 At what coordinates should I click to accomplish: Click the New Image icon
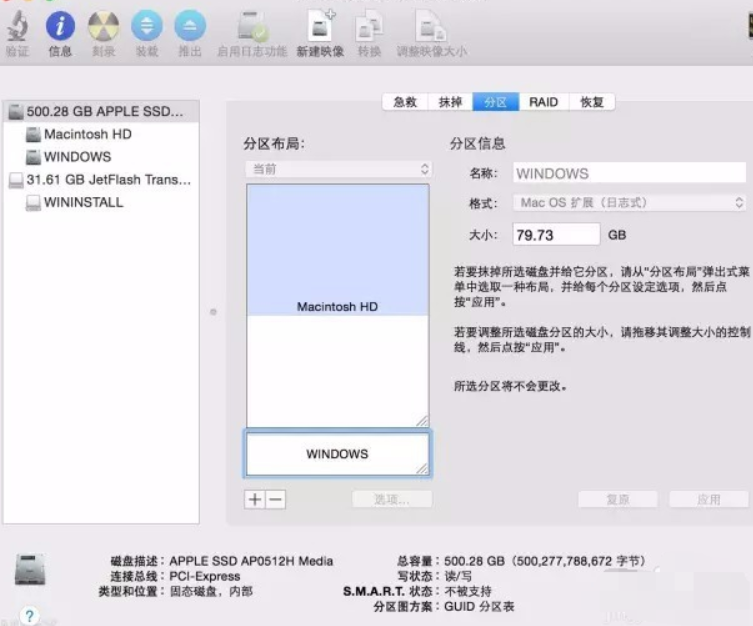(320, 26)
